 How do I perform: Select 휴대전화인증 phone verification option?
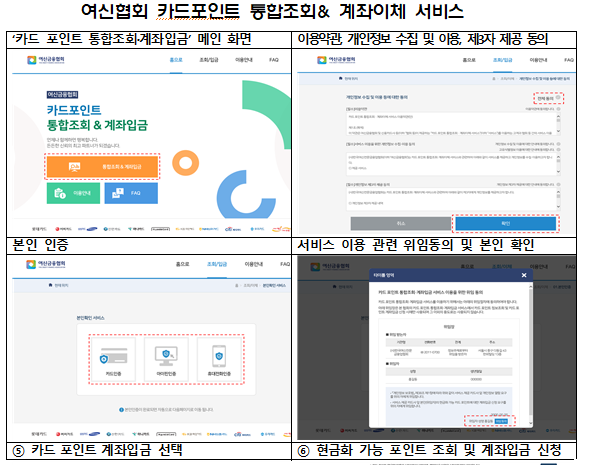[219, 359]
